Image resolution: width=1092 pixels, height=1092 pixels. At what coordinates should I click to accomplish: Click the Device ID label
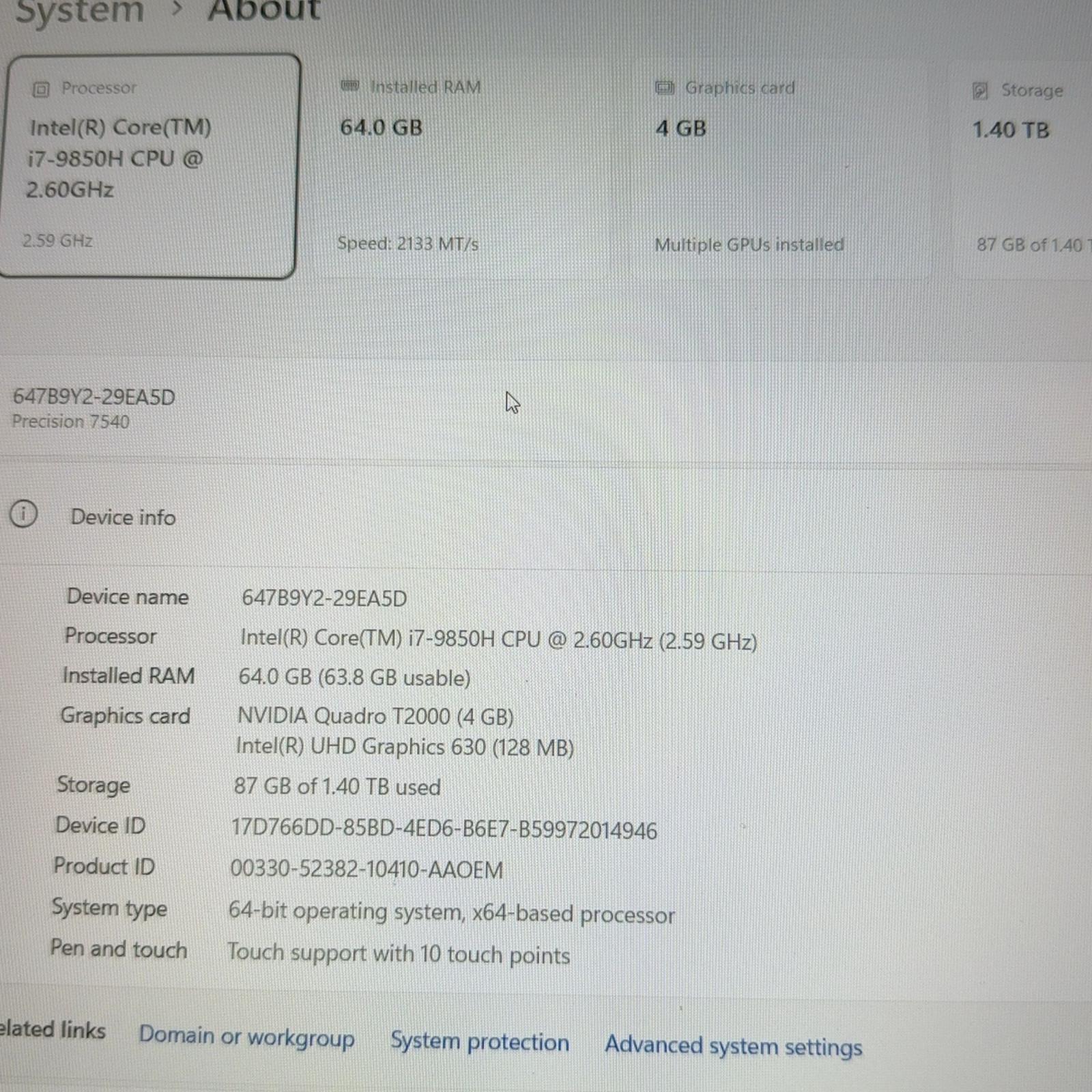click(x=100, y=825)
